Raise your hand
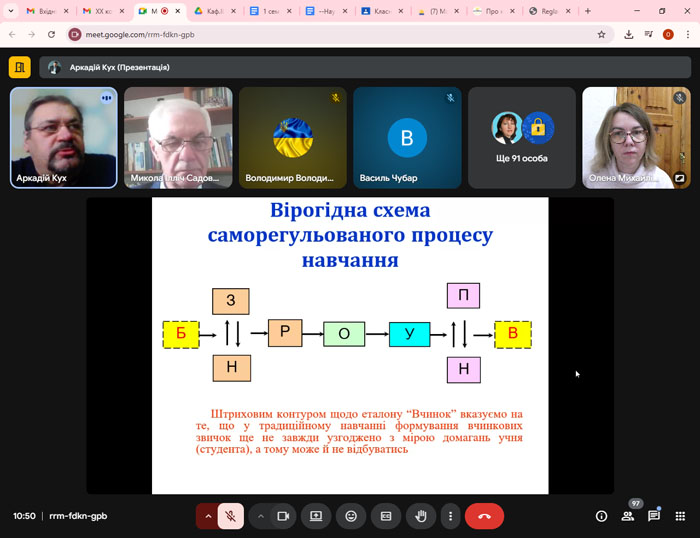This screenshot has width=700, height=538. pyautogui.click(x=421, y=516)
